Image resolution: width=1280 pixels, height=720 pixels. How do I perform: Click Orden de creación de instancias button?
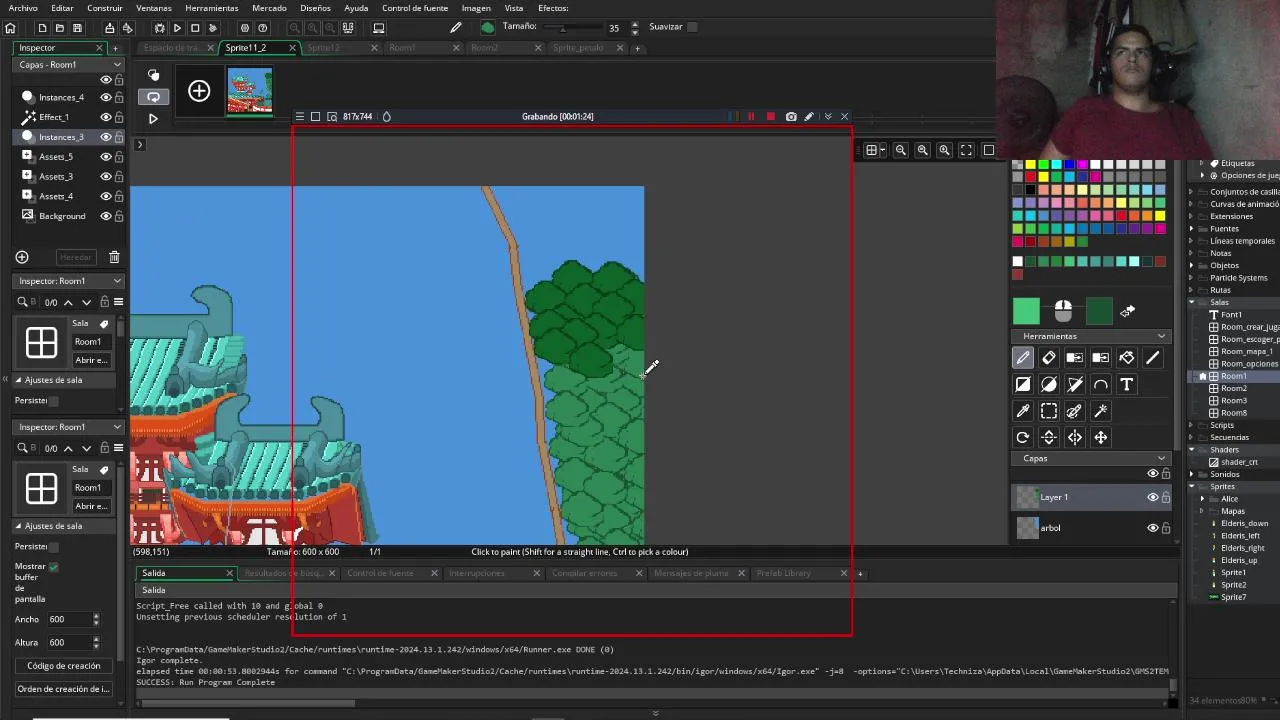pyautogui.click(x=64, y=689)
